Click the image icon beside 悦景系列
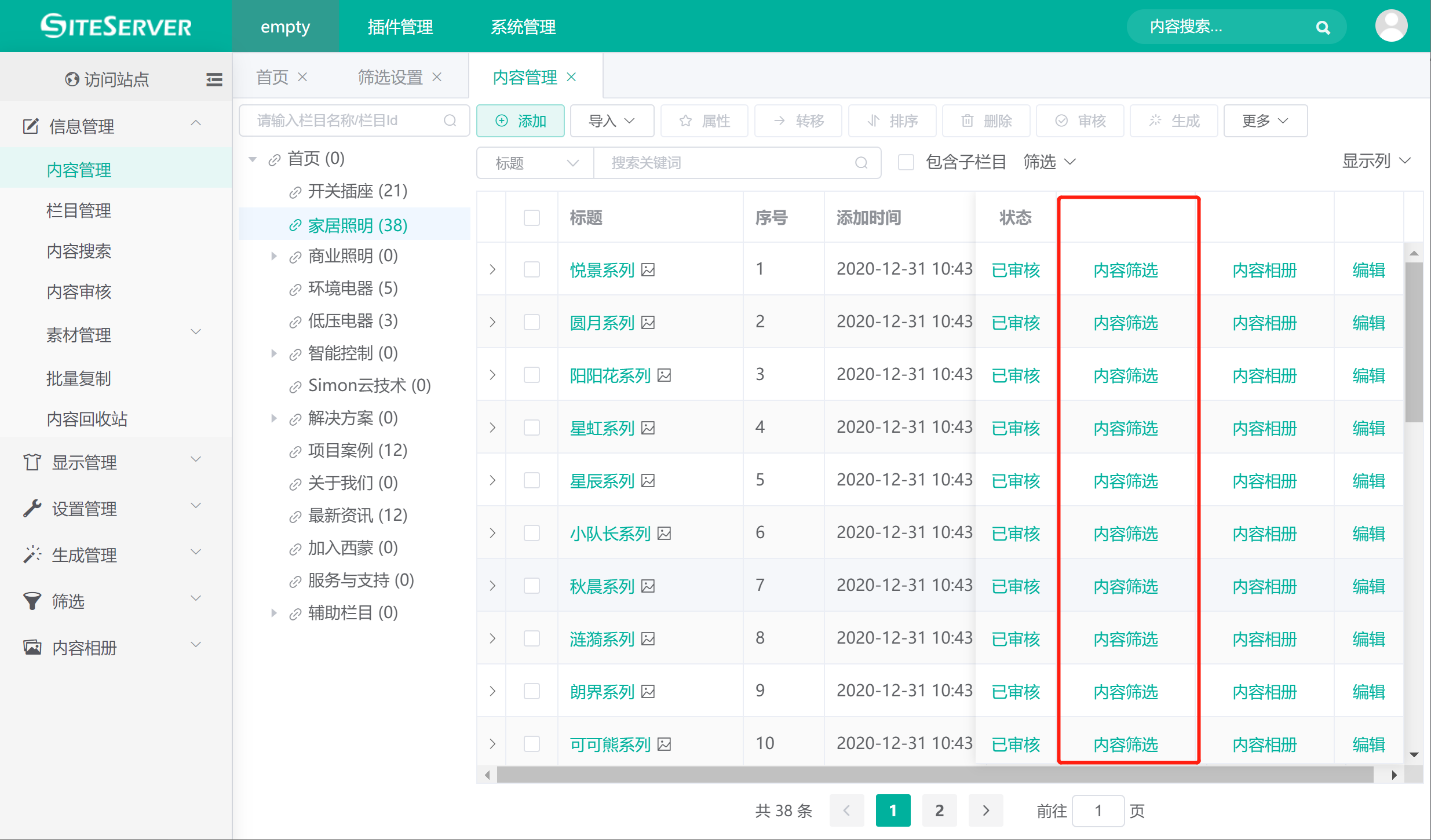 click(648, 270)
